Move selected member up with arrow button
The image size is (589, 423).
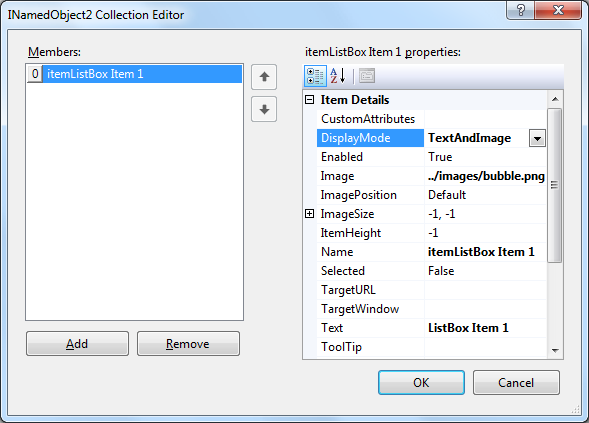pos(264,77)
